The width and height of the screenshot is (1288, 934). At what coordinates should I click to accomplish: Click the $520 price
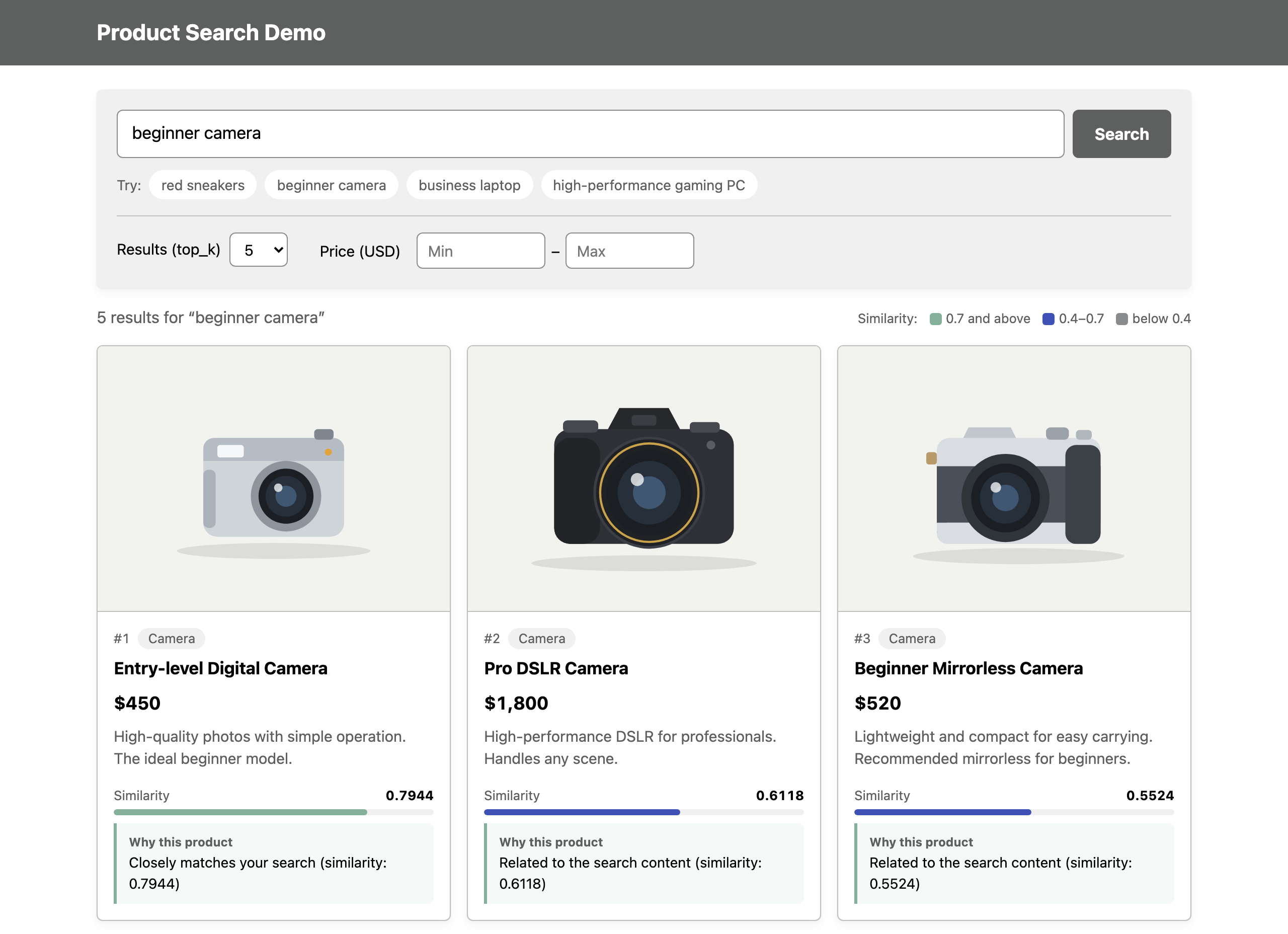point(877,704)
